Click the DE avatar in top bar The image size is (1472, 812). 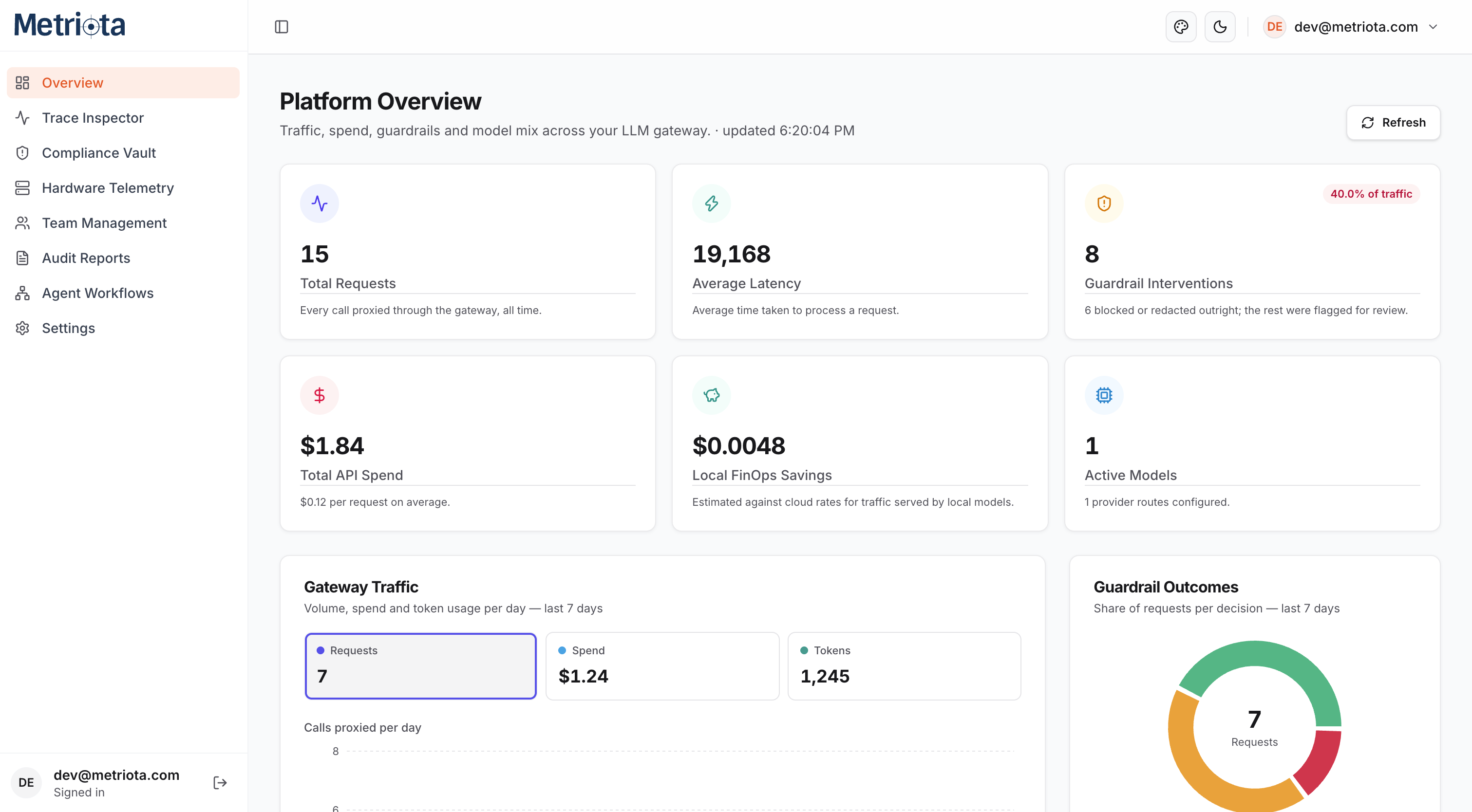[x=1274, y=27]
